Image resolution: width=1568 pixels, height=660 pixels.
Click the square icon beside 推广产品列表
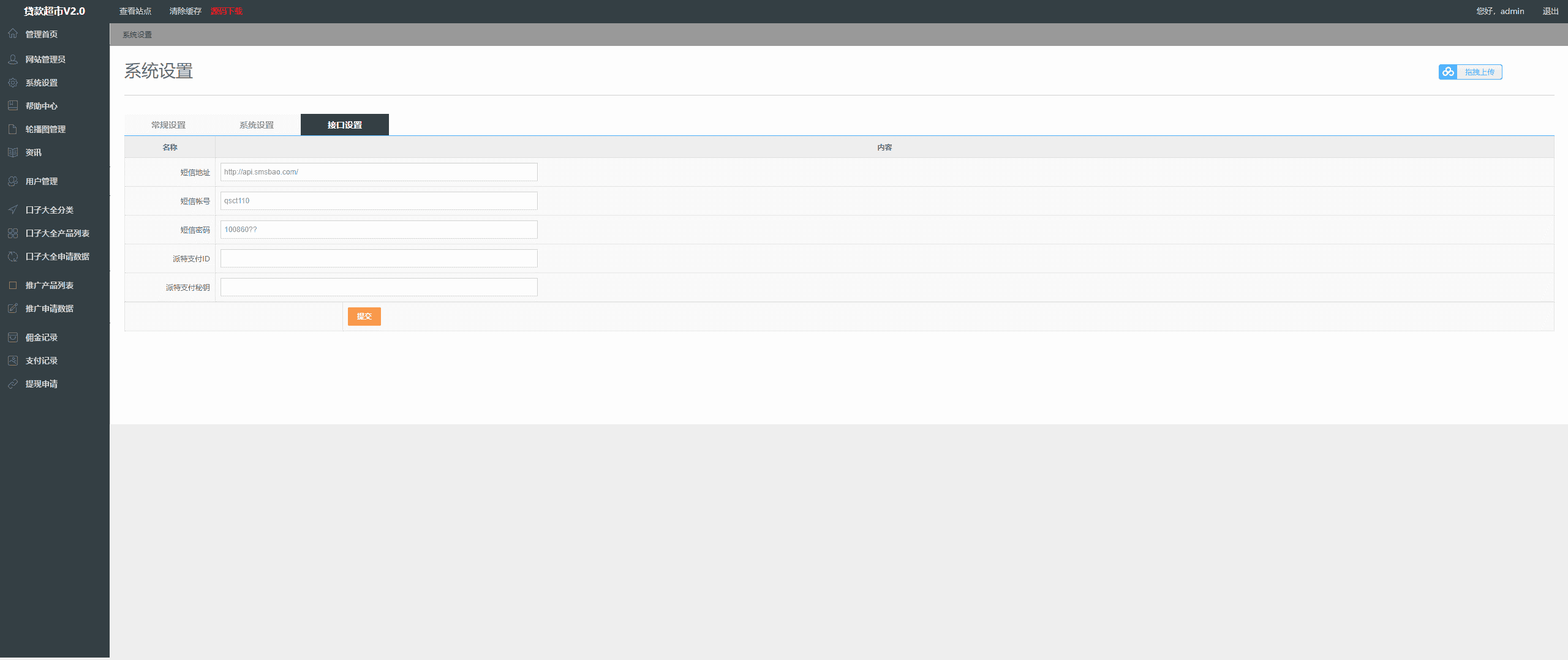(x=13, y=285)
